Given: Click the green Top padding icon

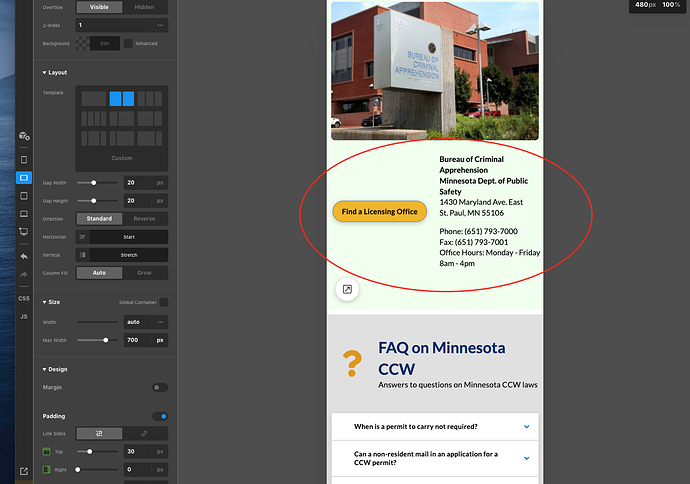Looking at the screenshot, I should 46,451.
